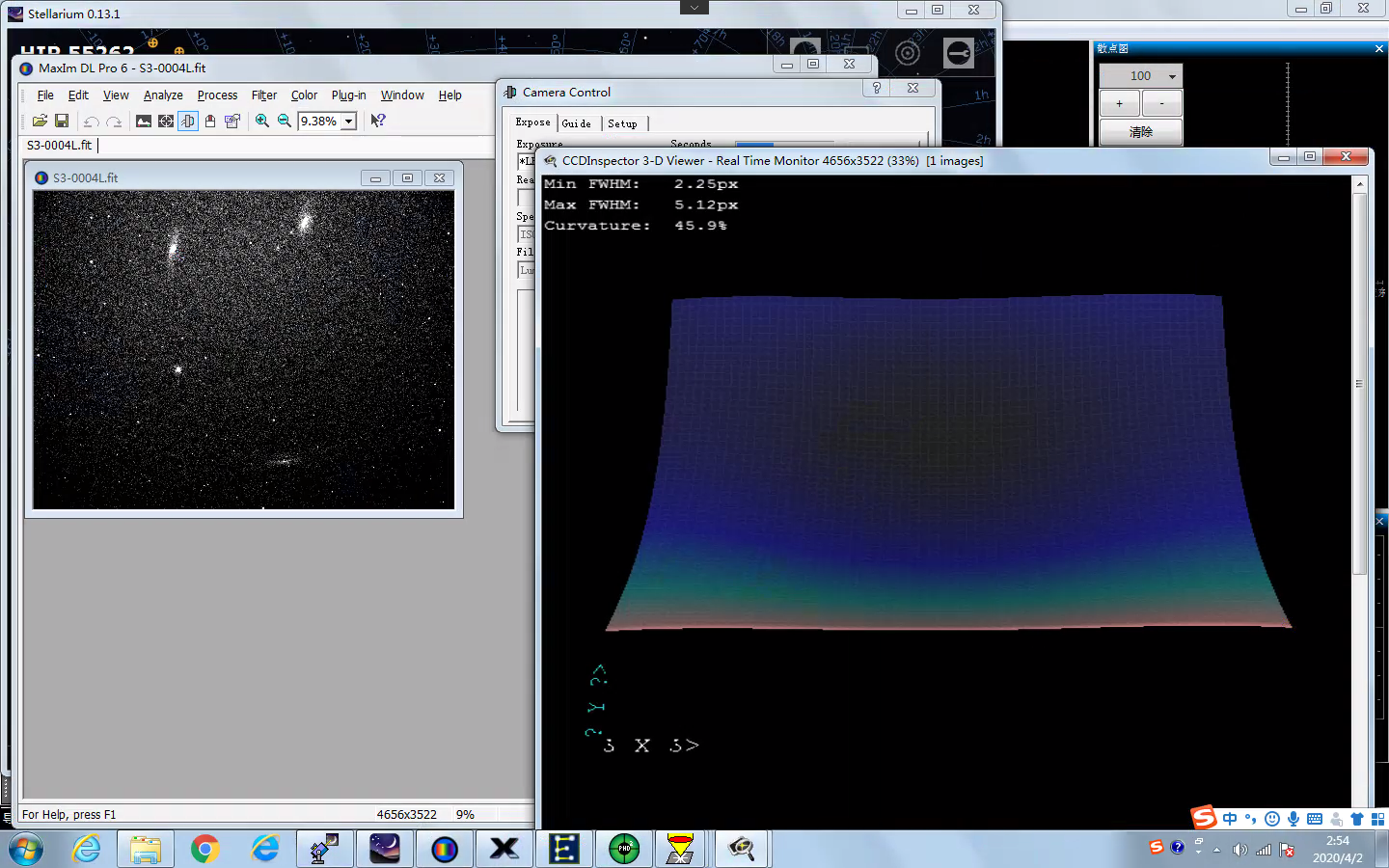The image size is (1389, 868).
Task: Switch to the Guide tab in Camera Control
Action: [x=577, y=123]
